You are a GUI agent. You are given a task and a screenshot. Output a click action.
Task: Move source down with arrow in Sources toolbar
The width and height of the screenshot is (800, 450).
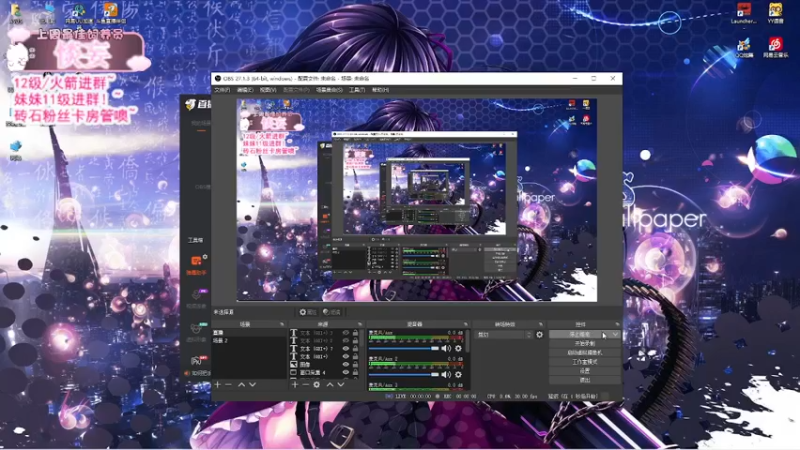[x=340, y=384]
